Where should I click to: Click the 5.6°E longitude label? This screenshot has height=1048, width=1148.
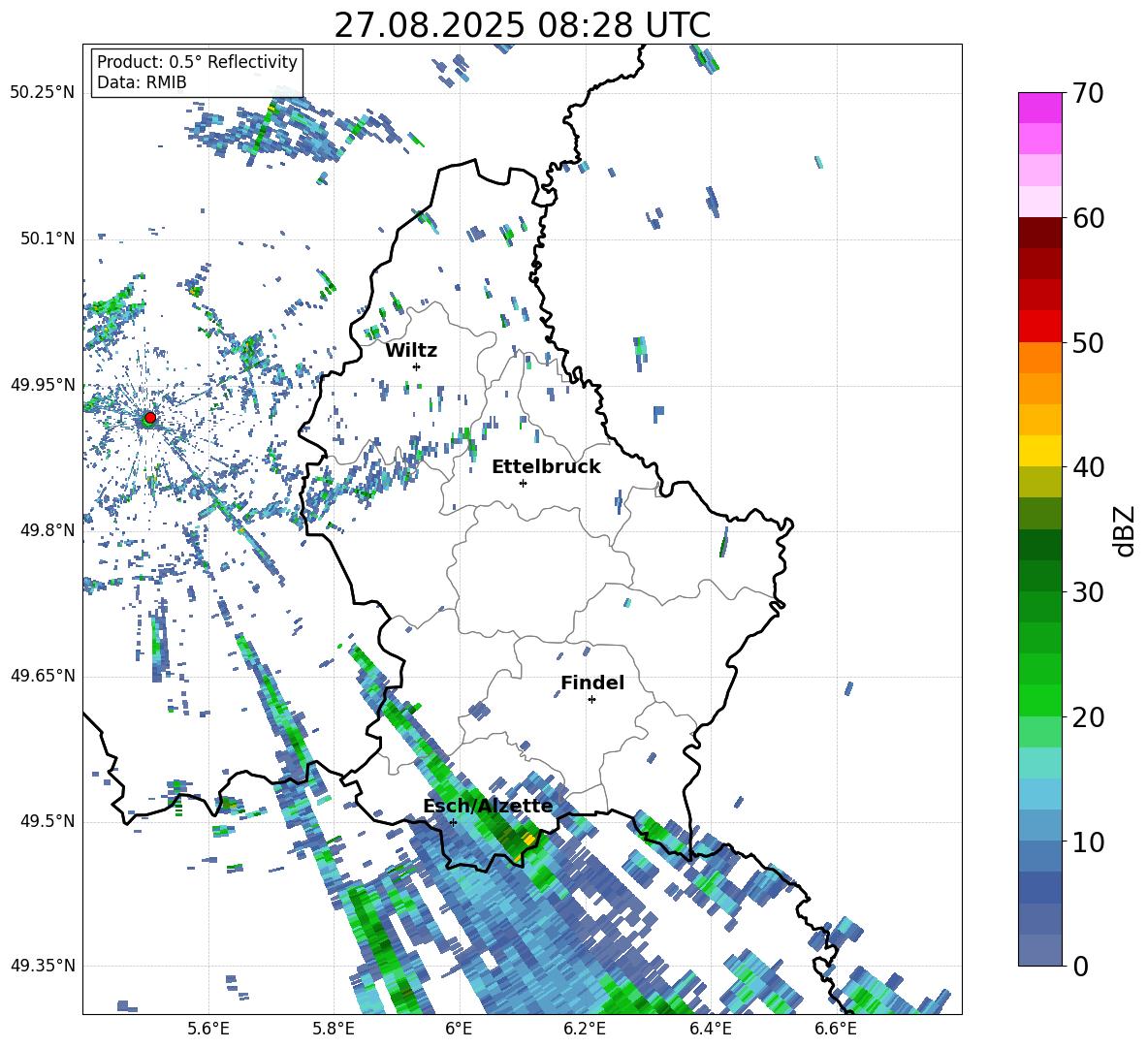208,1030
